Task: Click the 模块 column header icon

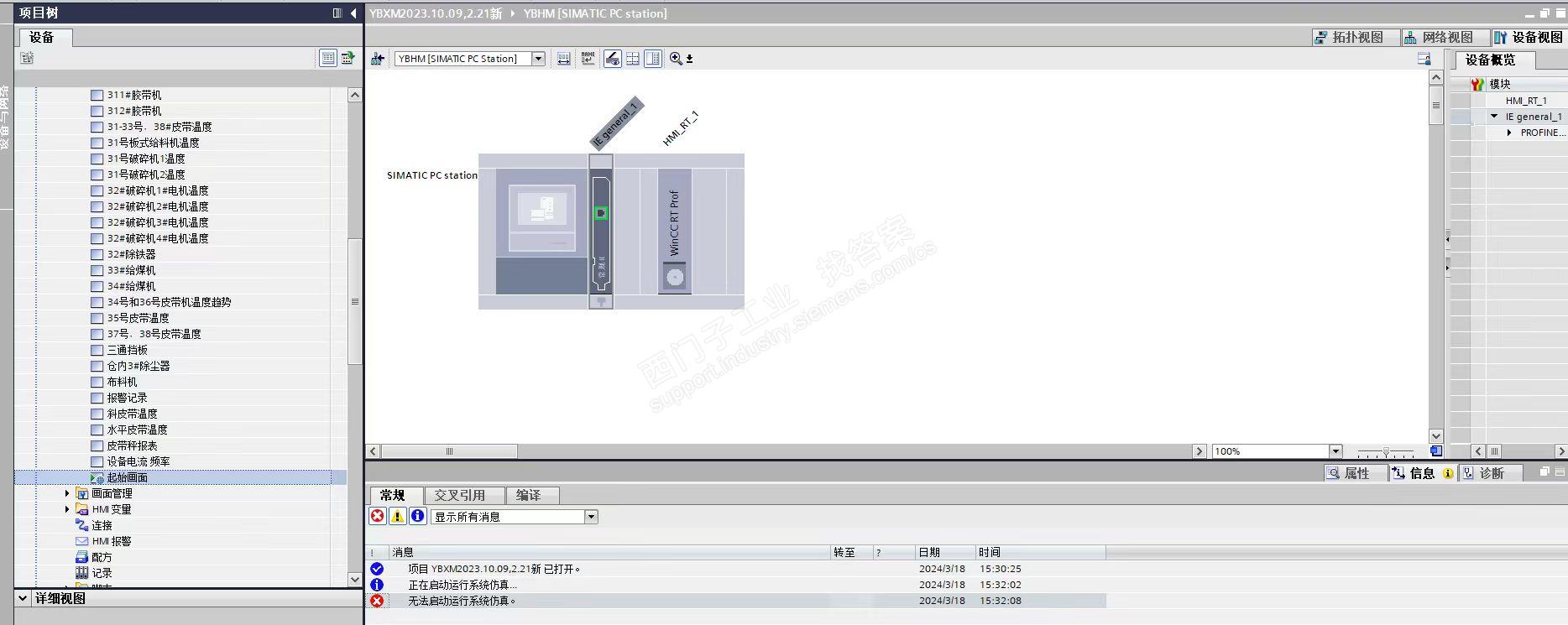Action: point(1477,84)
